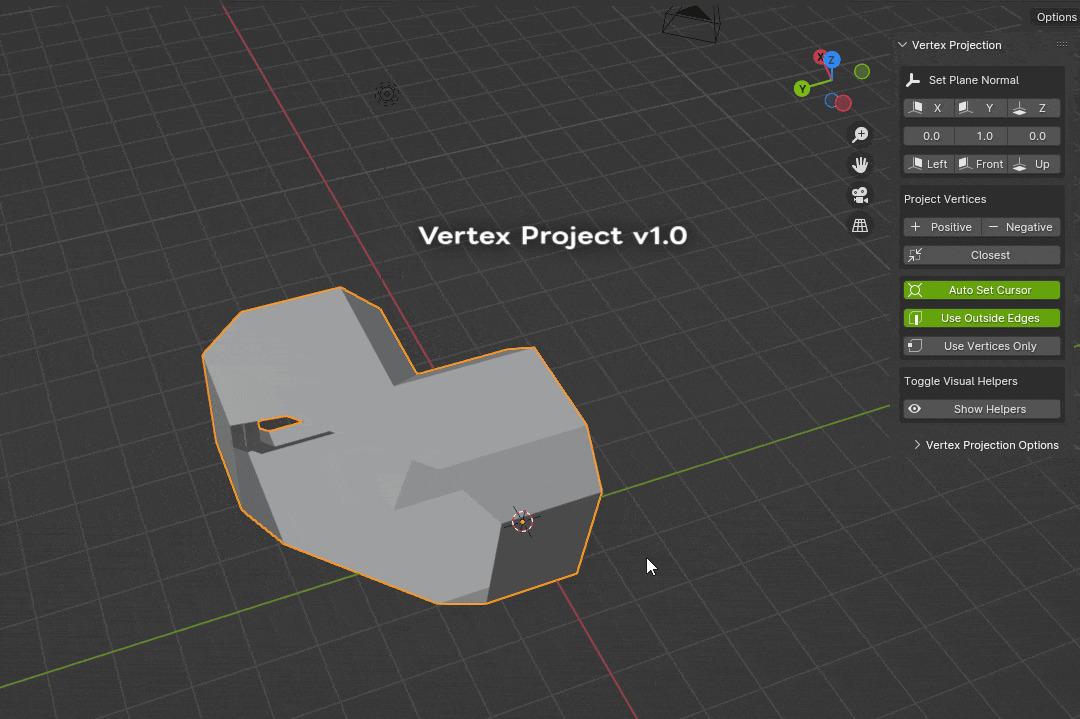Toggle Use Outside Edges option

click(x=982, y=318)
